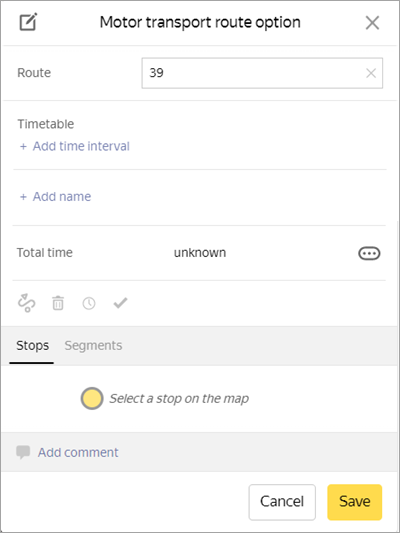This screenshot has width=400, height=533.
Task: Click the checkmark confirm icon
Action: [120, 303]
